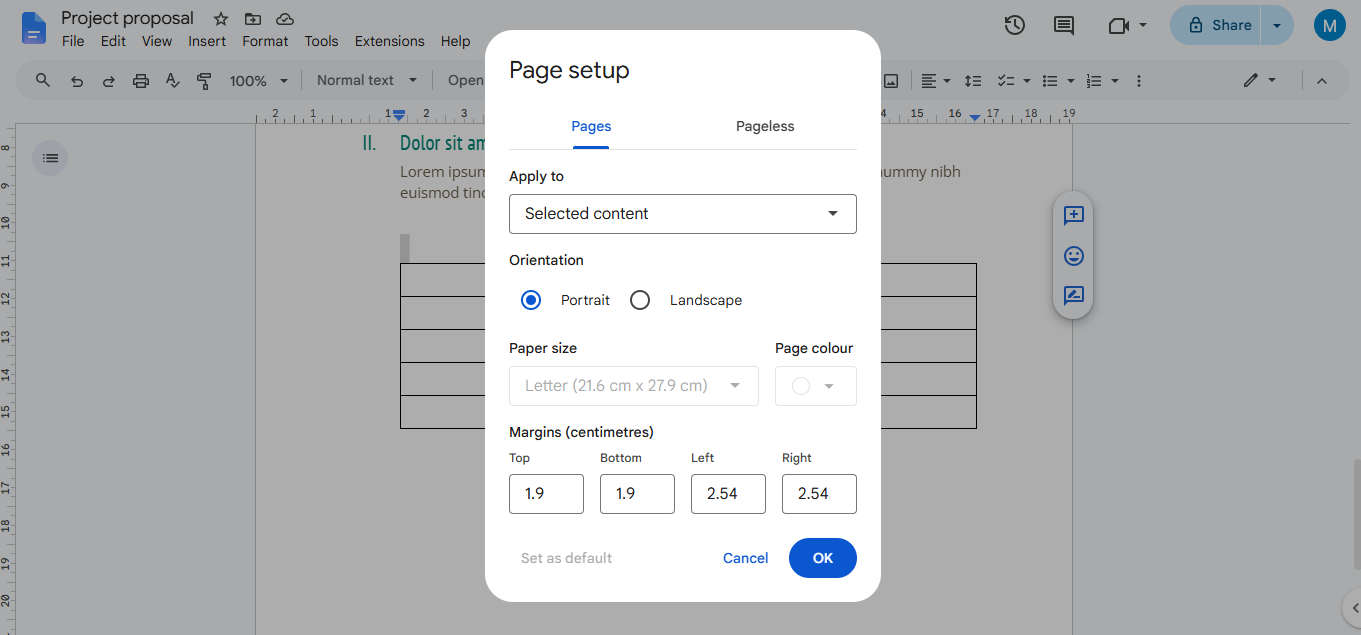Run spelling and grammar check
Image resolution: width=1361 pixels, height=635 pixels.
coord(173,81)
